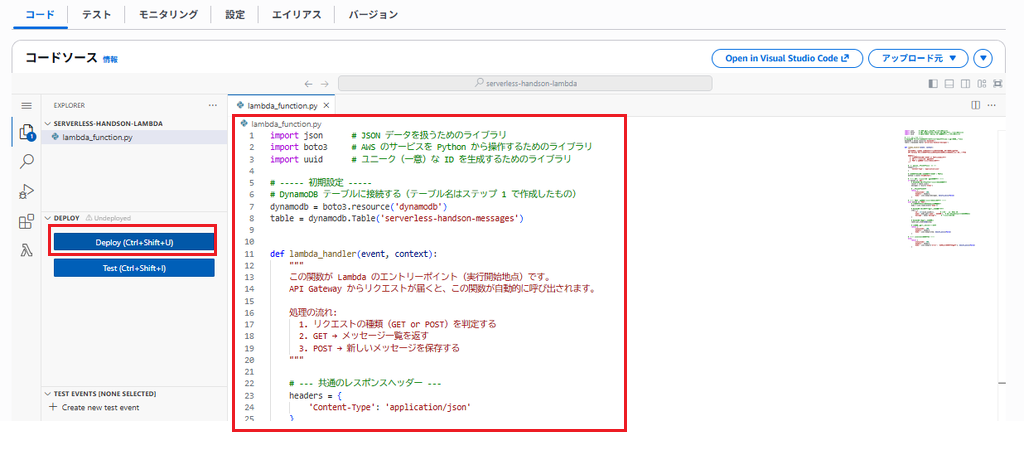
Task: Open the Lambda view in activity bar
Action: [x=27, y=250]
